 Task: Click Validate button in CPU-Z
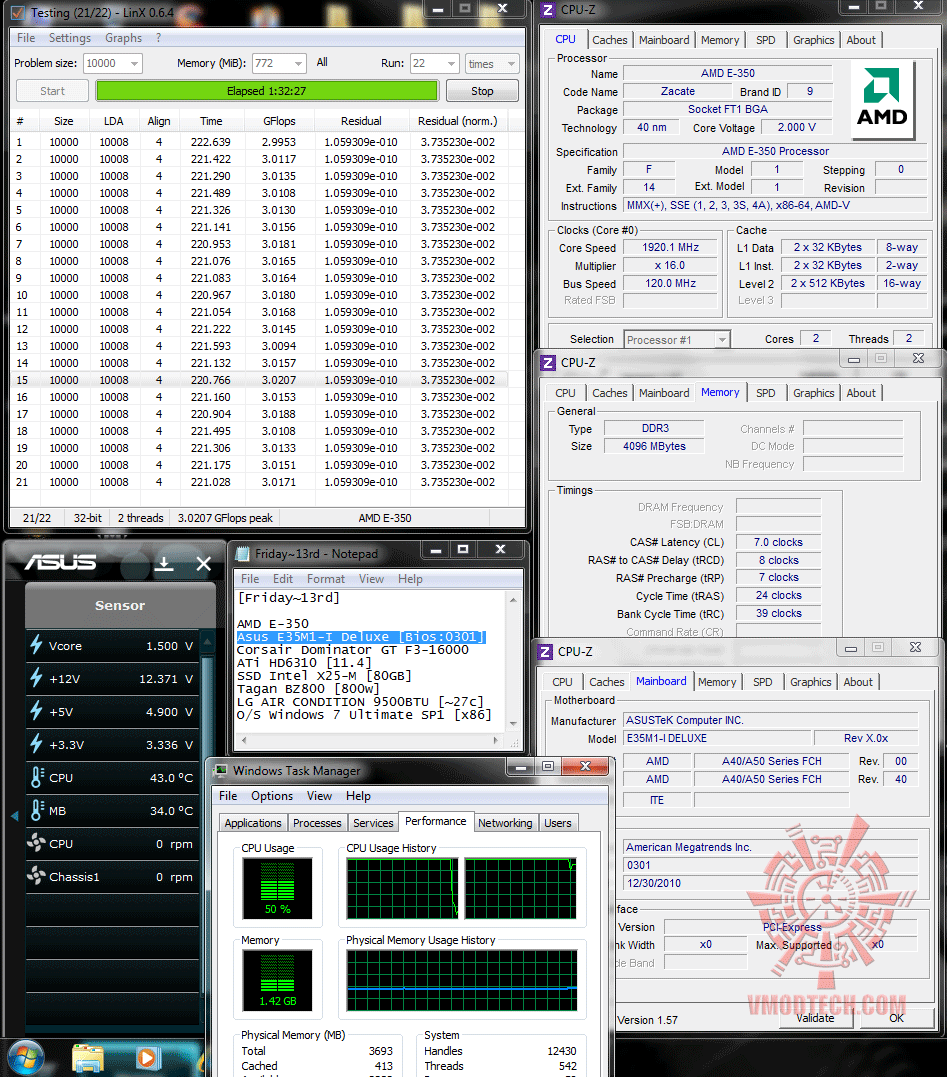(x=815, y=1018)
